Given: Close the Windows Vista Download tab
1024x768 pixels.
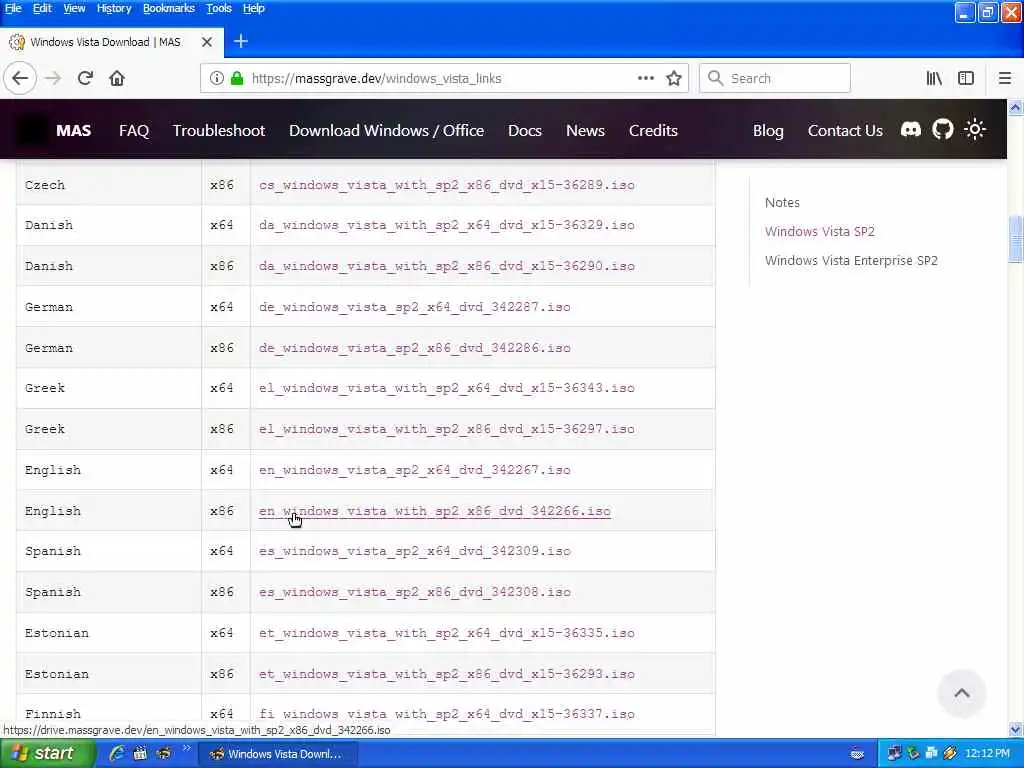Looking at the screenshot, I should pos(207,42).
